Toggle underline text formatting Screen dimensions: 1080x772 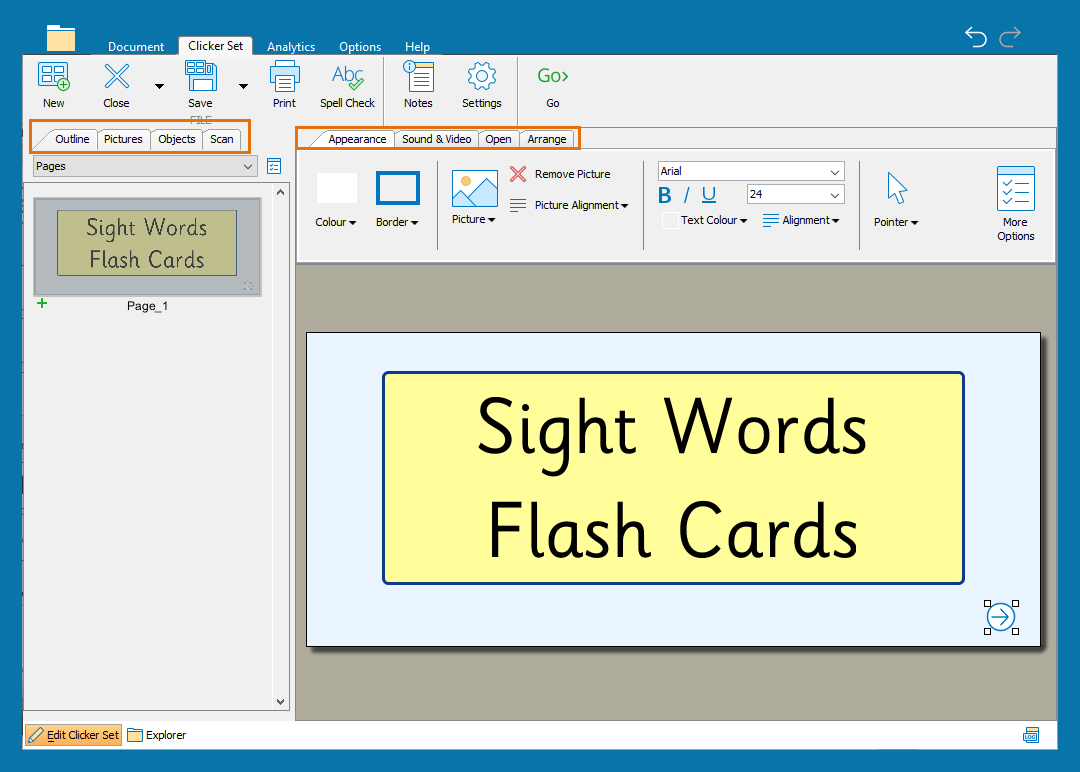pyautogui.click(x=709, y=195)
